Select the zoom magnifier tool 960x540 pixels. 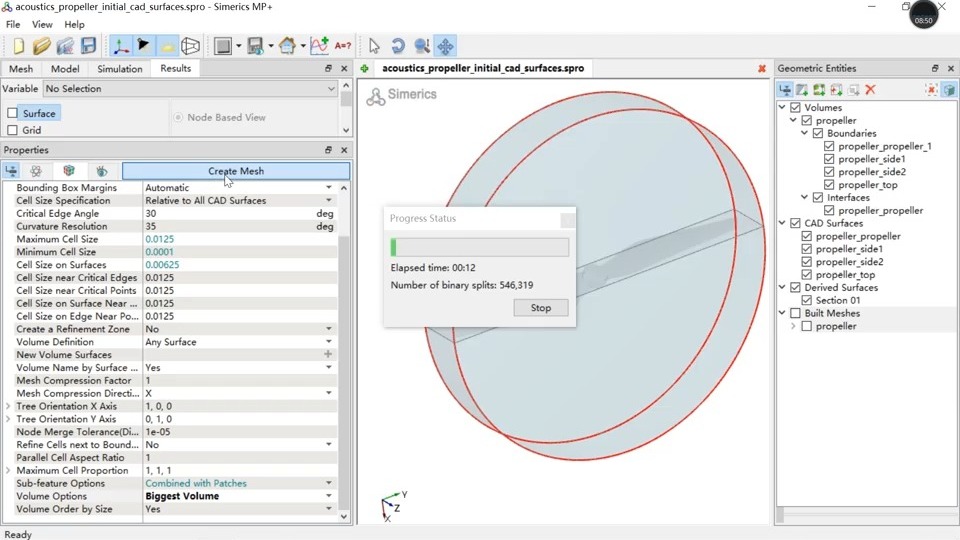point(422,46)
